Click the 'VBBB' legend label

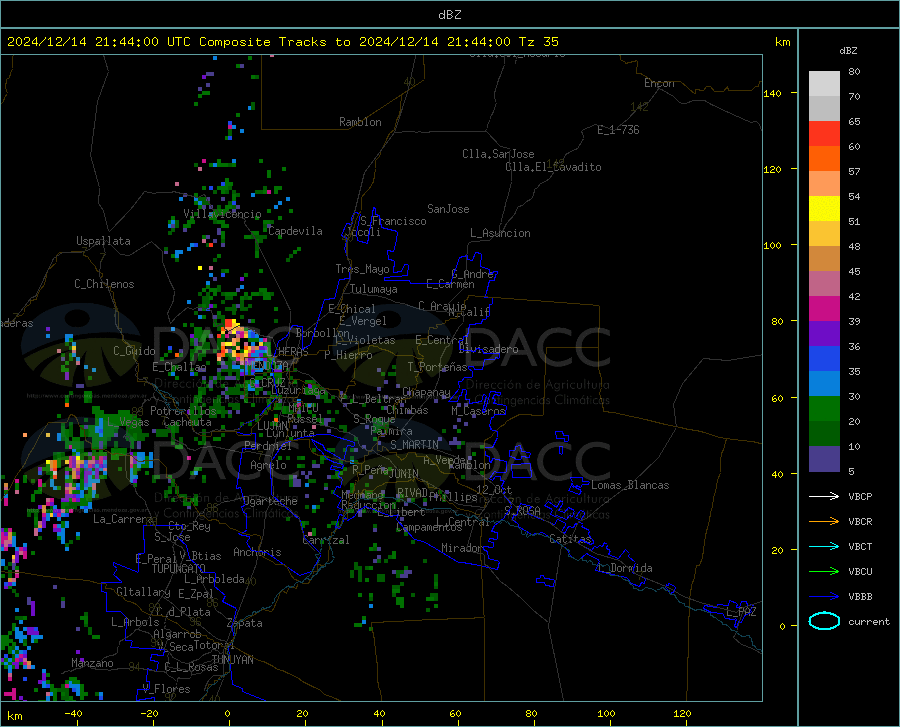pos(860,597)
